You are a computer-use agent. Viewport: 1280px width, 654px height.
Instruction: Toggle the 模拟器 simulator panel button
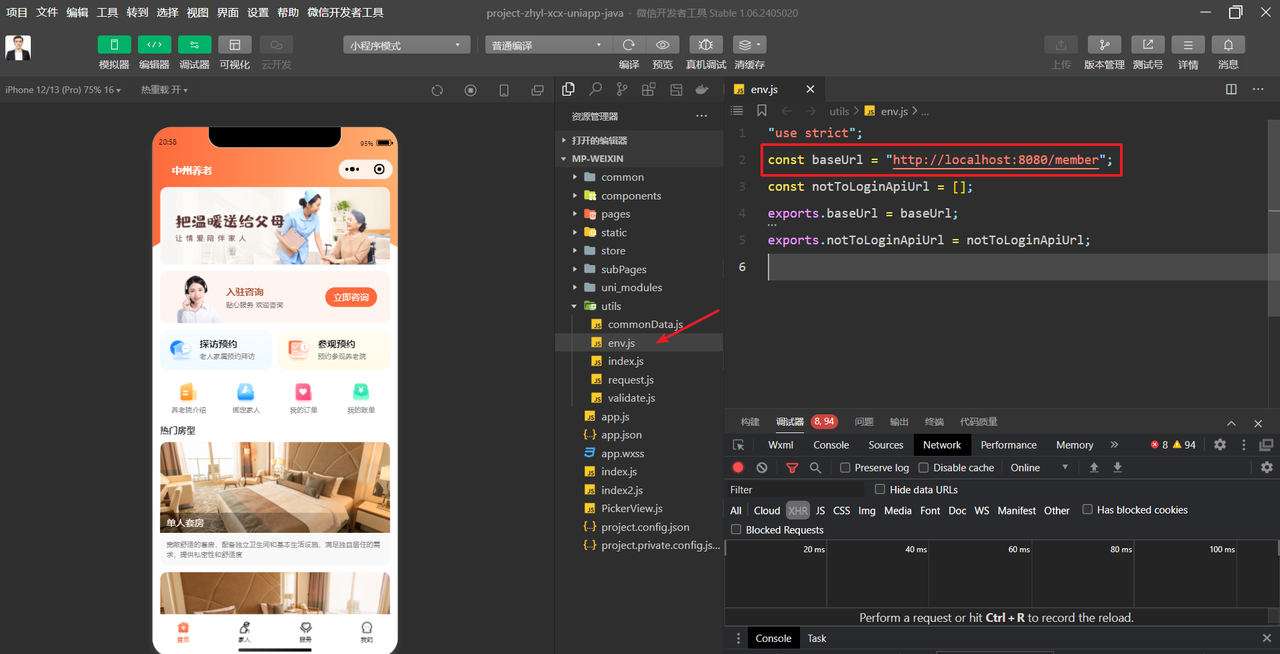click(114, 45)
